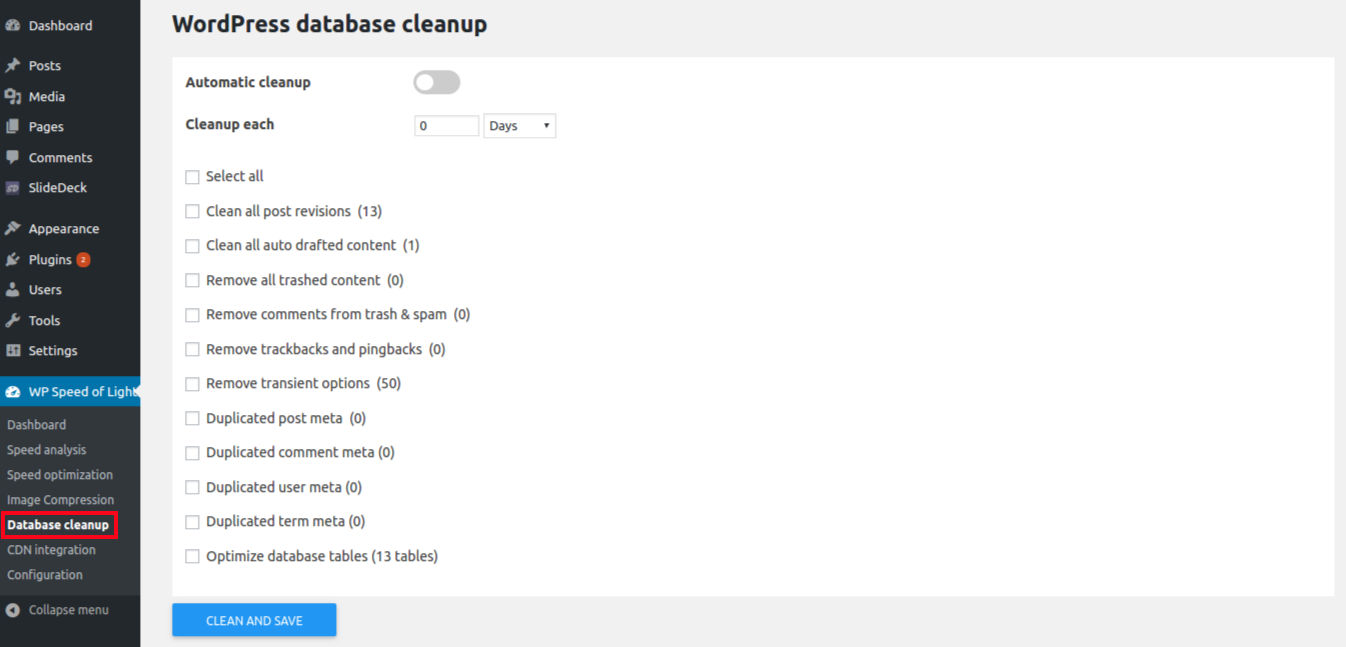Enable the Automatic cleanup switch
This screenshot has height=647, width=1346.
tap(437, 83)
